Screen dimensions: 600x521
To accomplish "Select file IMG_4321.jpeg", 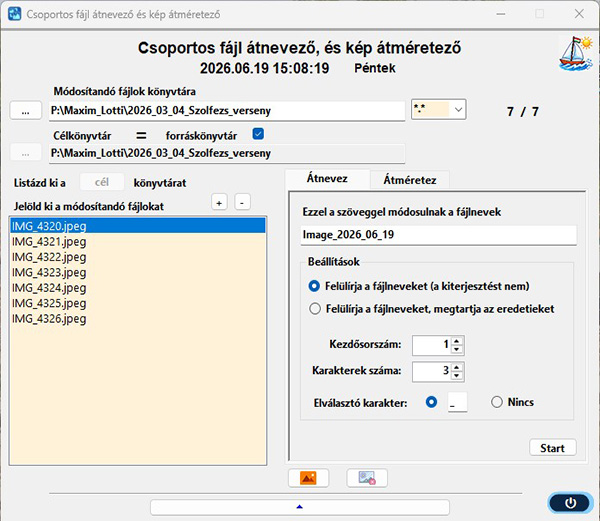I will pos(138,241).
